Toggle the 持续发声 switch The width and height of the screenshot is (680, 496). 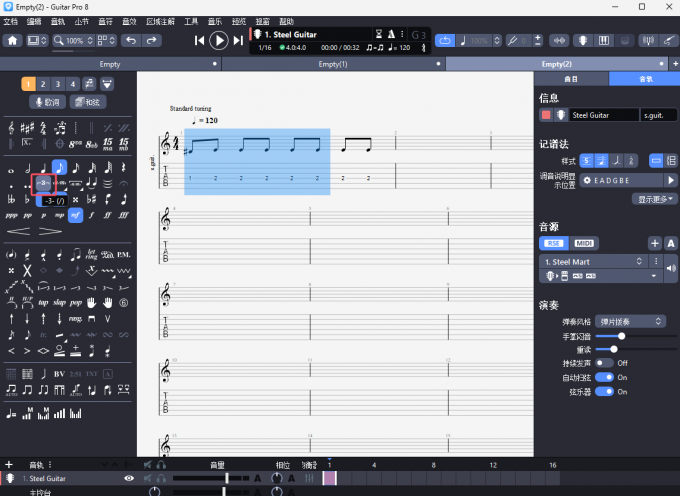click(604, 363)
